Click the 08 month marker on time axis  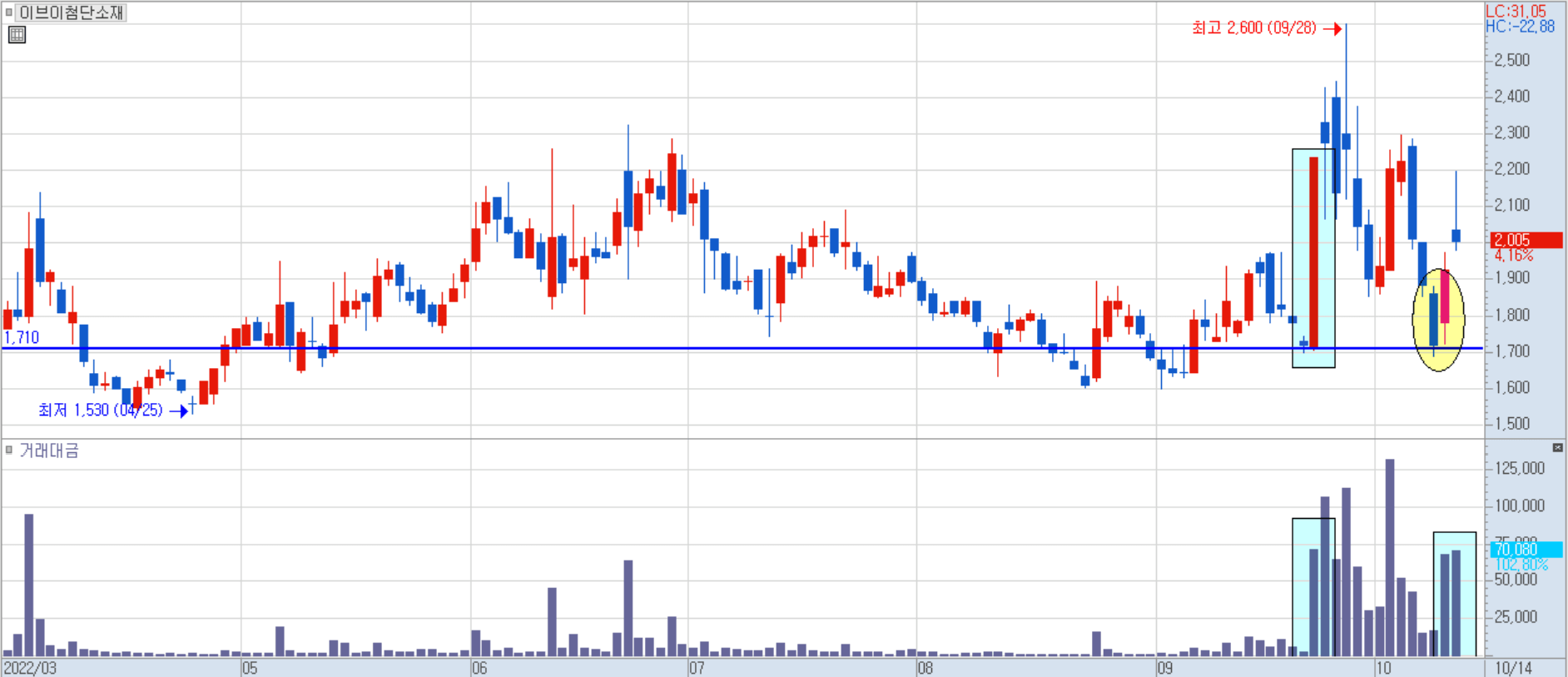[x=925, y=668]
